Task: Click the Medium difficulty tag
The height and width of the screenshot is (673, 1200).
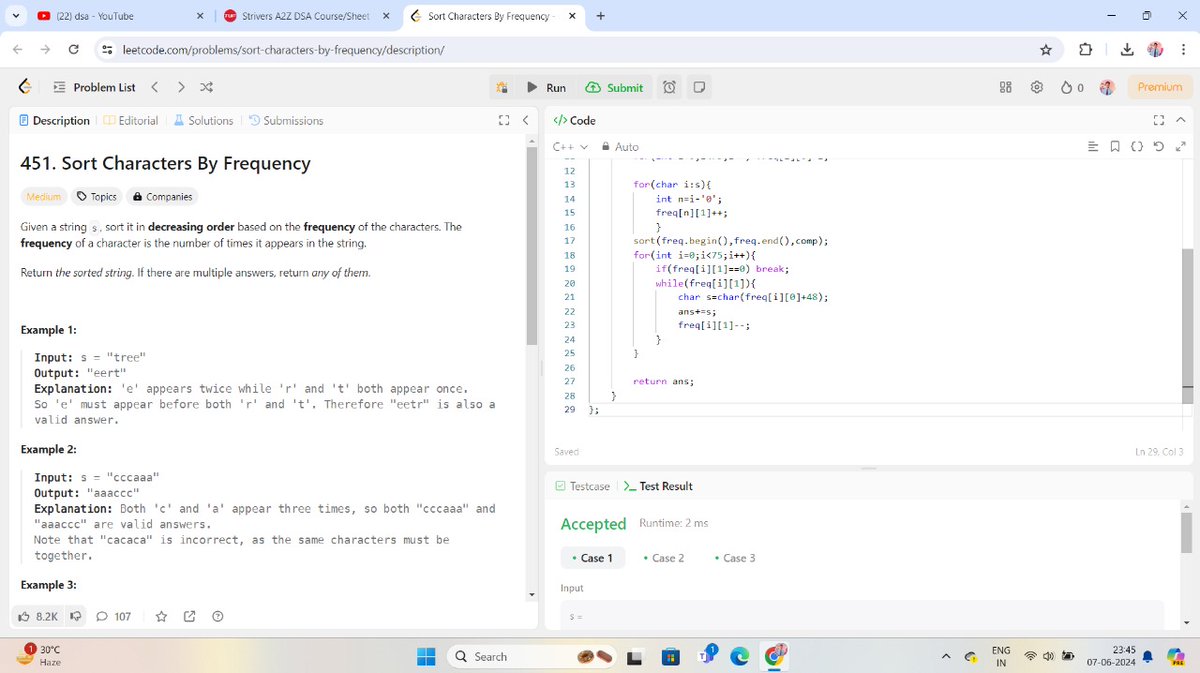Action: [x=44, y=197]
